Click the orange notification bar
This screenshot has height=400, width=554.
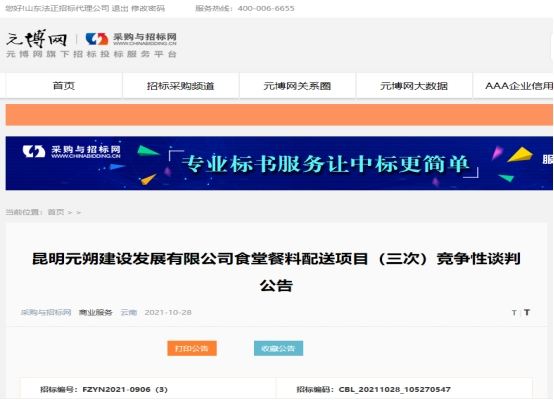click(x=279, y=115)
